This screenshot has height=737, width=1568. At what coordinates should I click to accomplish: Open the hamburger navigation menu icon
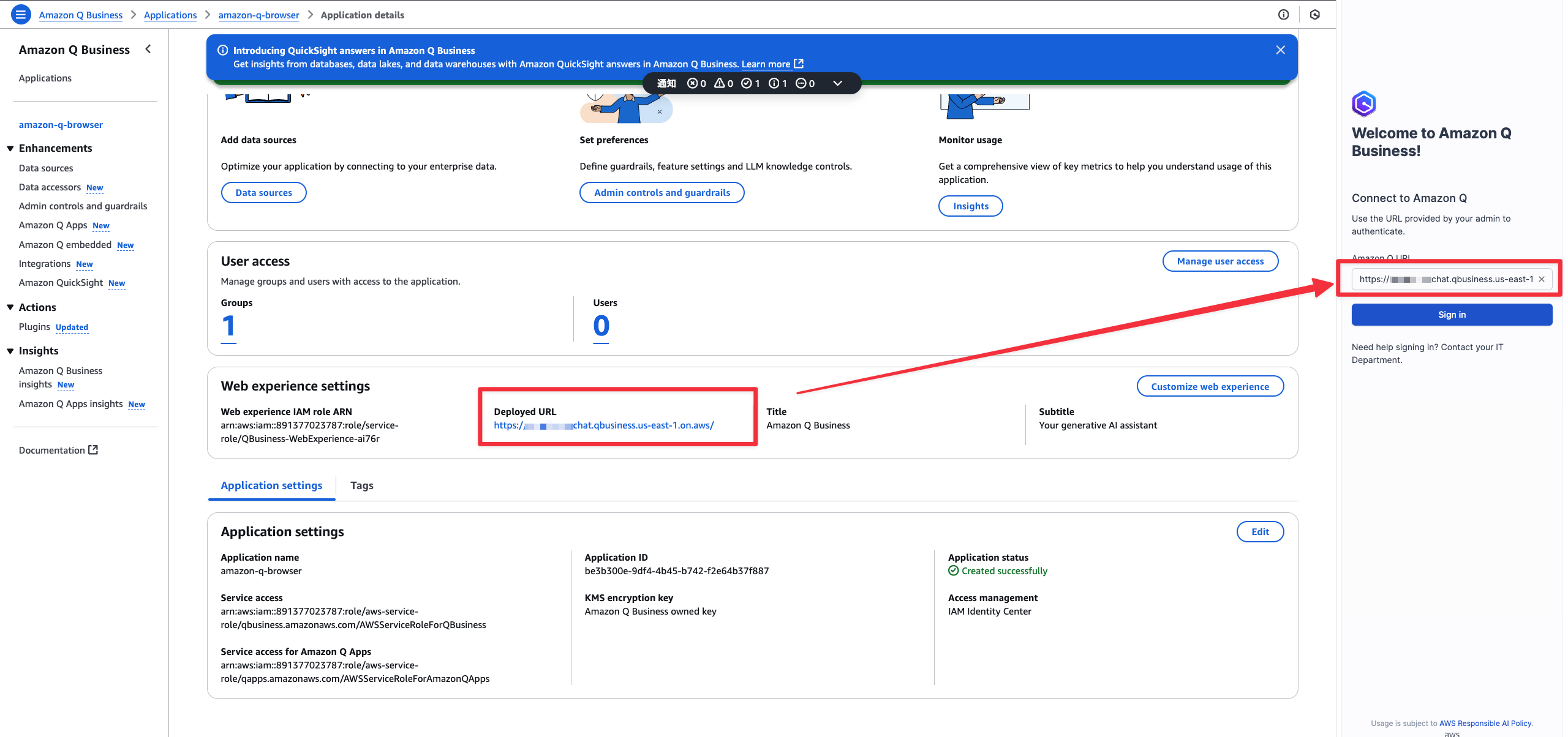tap(21, 14)
